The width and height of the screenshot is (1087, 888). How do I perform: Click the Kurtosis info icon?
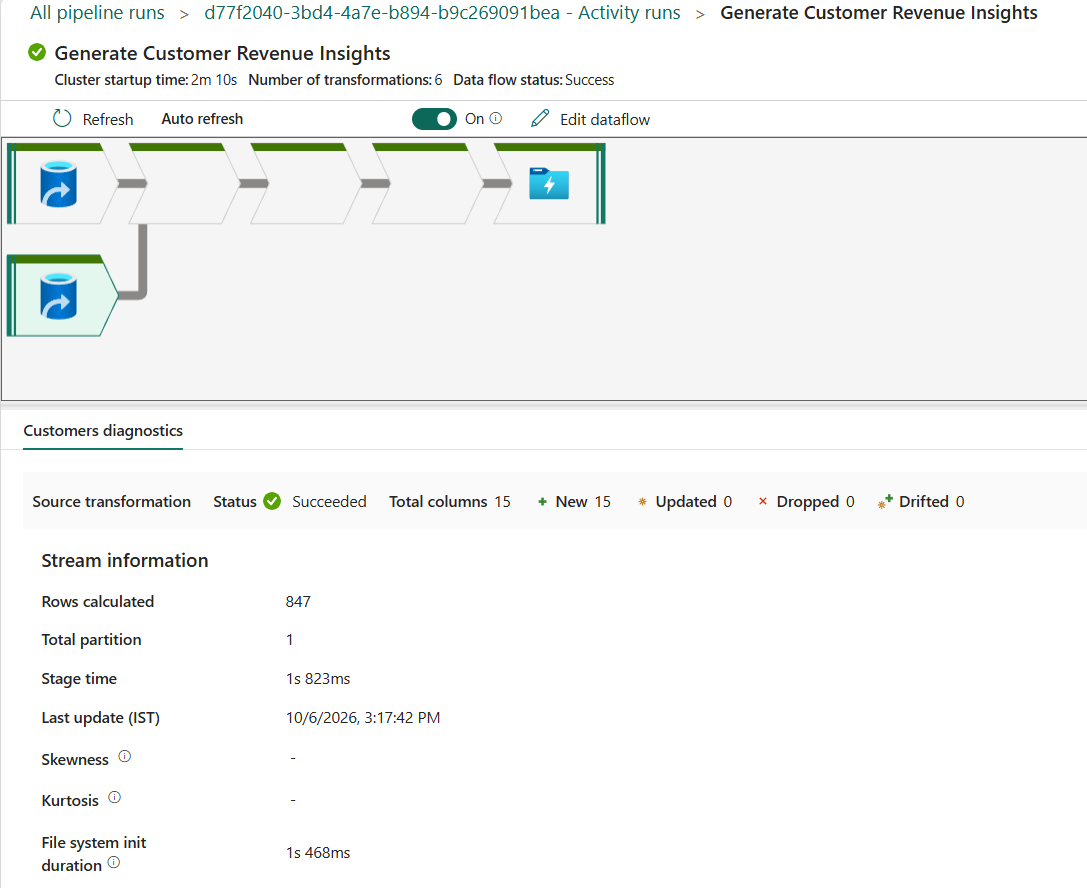point(114,797)
